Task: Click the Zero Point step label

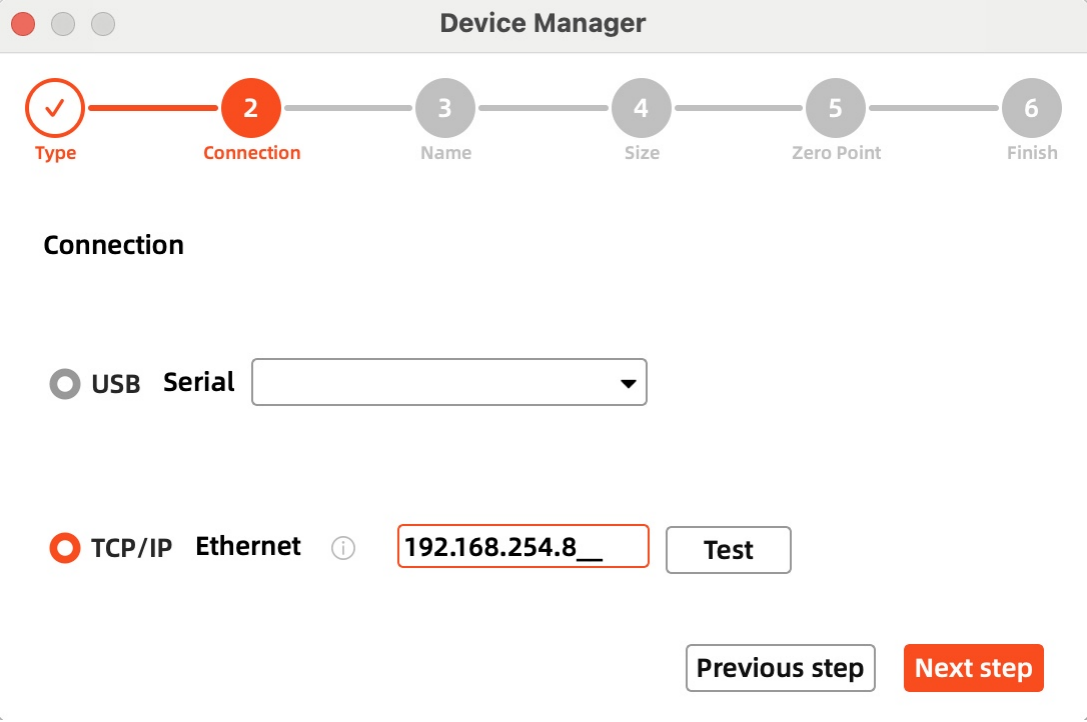Action: (836, 153)
